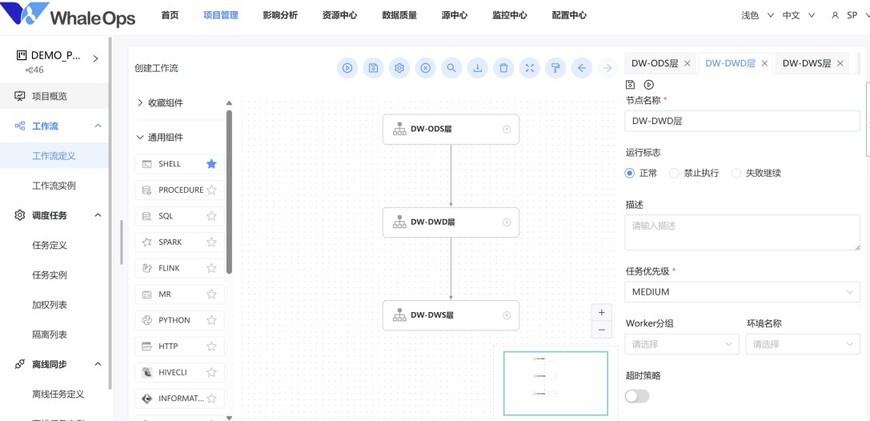The image size is (870, 421).
Task: Click plus icon on DW-DWS层 node
Action: coord(507,315)
